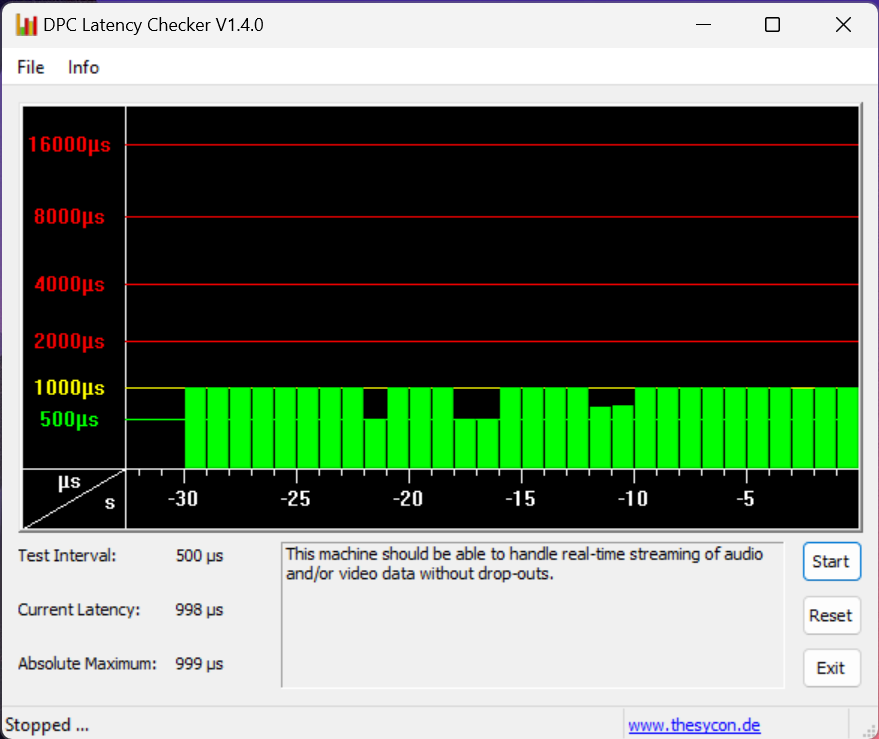Viewport: 879px width, 739px height.
Task: Minimize the DPC Latency Checker window
Action: point(704,25)
